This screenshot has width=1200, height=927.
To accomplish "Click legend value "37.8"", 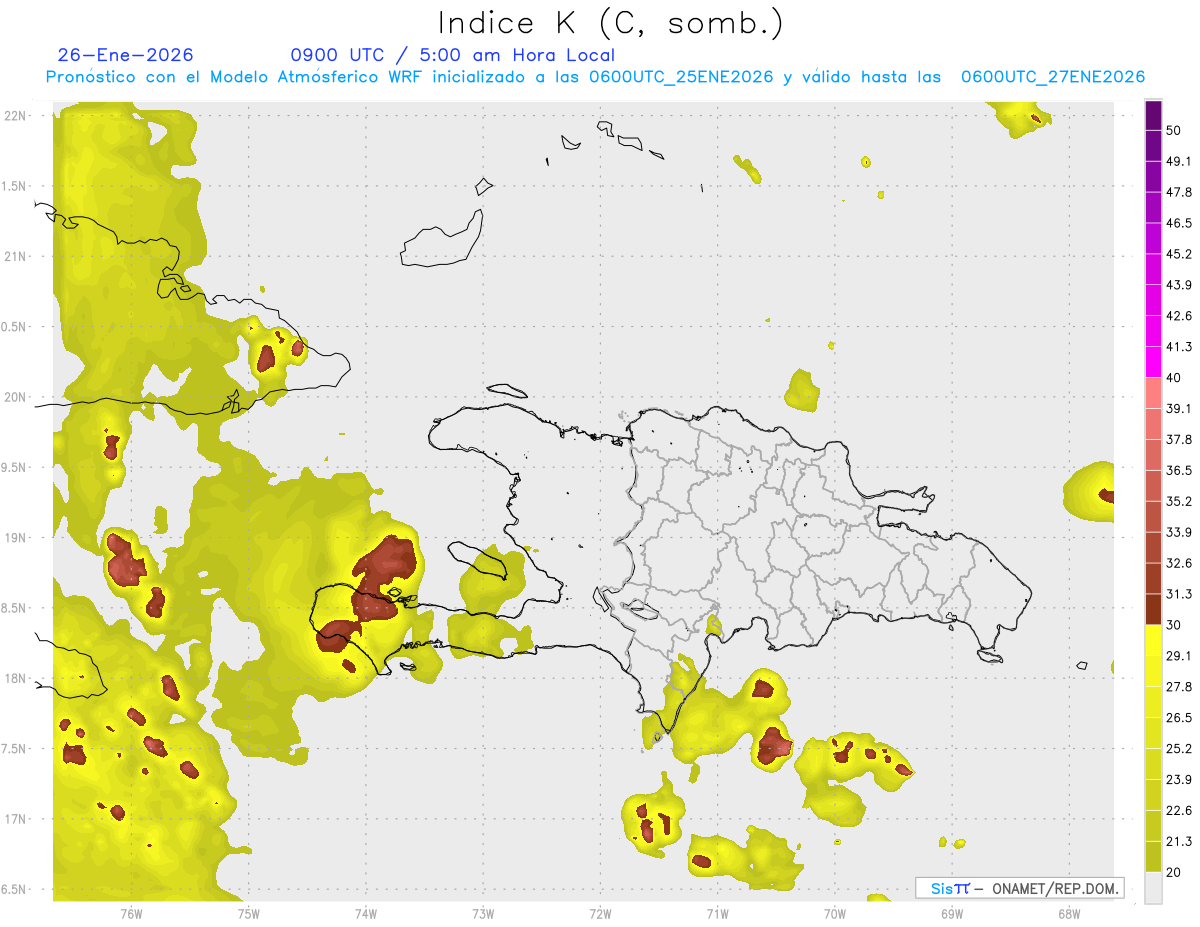I will point(1179,440).
